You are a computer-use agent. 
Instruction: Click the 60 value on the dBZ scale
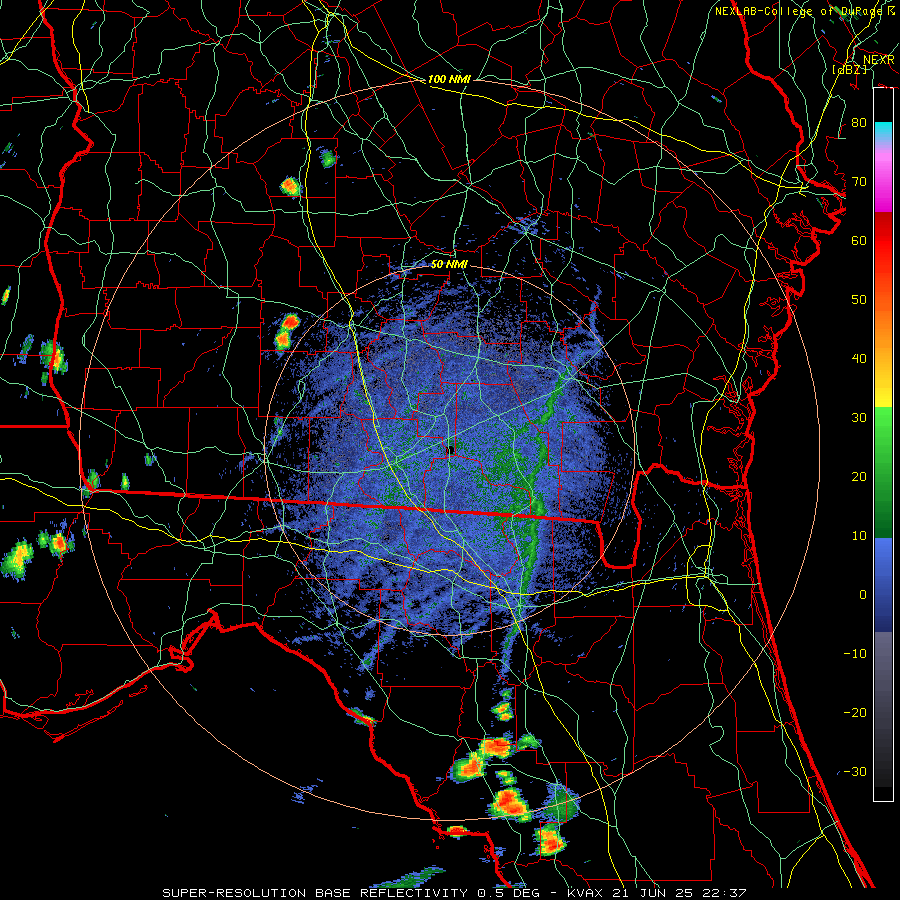859,240
